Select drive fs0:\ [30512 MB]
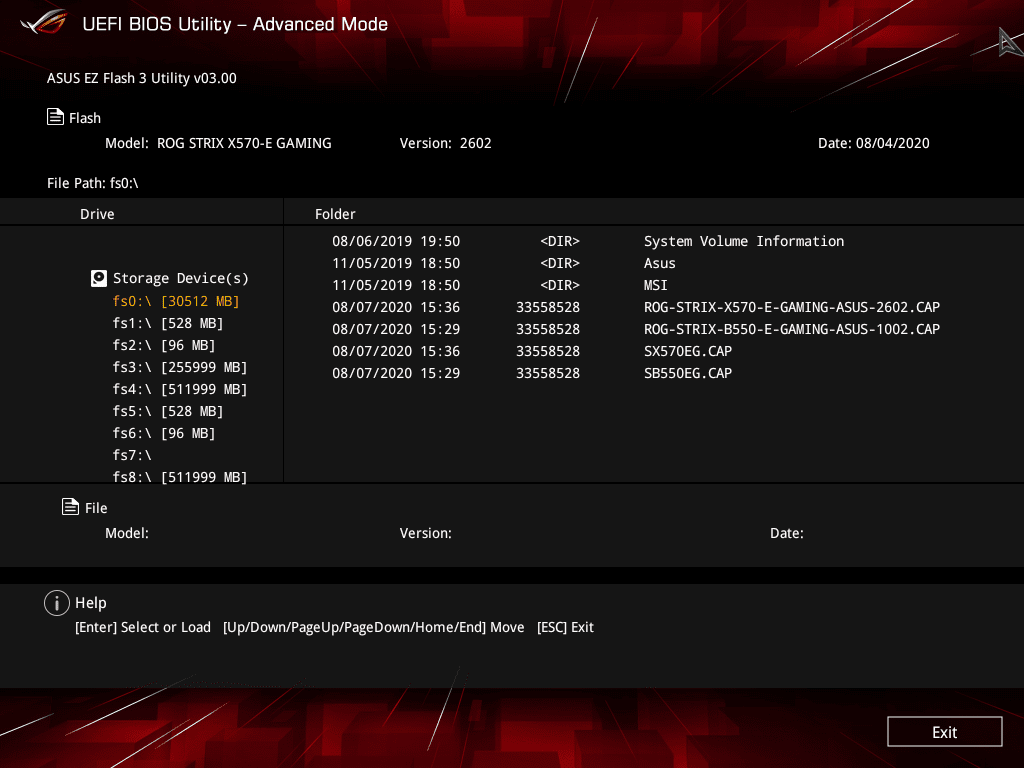The width and height of the screenshot is (1024, 768). pos(176,301)
